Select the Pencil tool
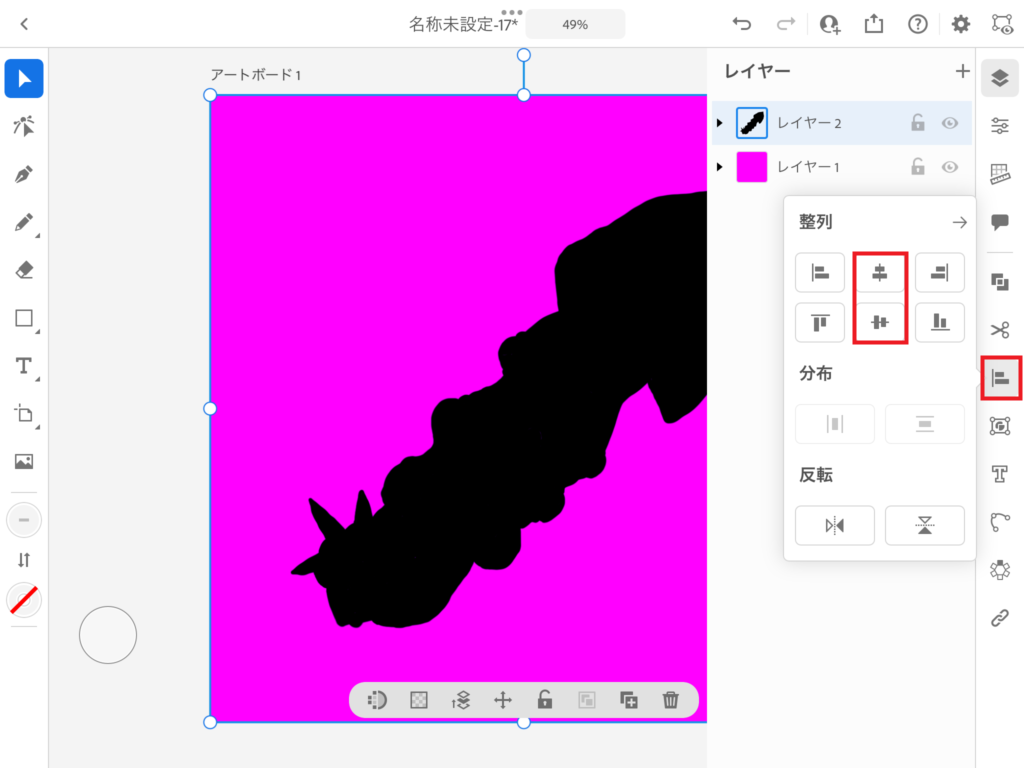The width and height of the screenshot is (1024, 768). [x=24, y=223]
